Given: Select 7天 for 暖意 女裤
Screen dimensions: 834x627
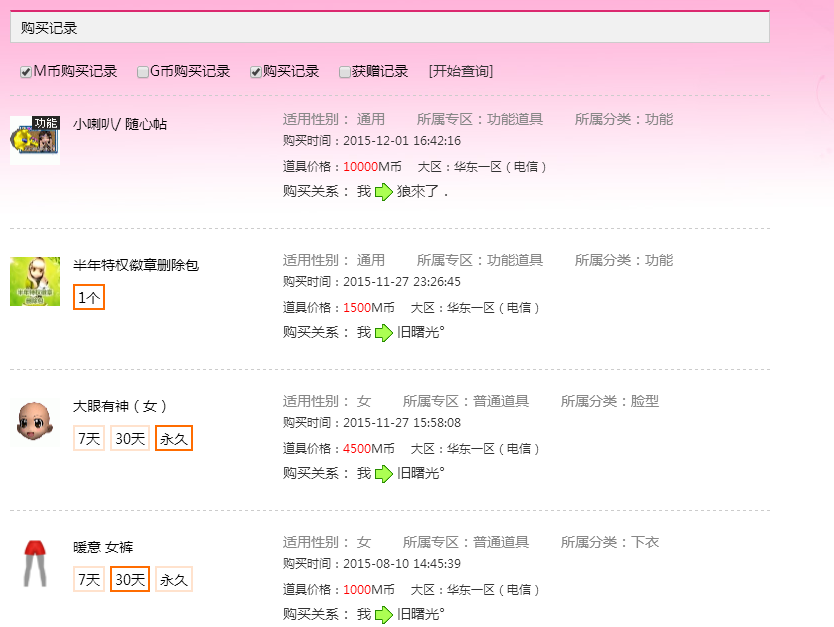Looking at the screenshot, I should coord(89,579).
